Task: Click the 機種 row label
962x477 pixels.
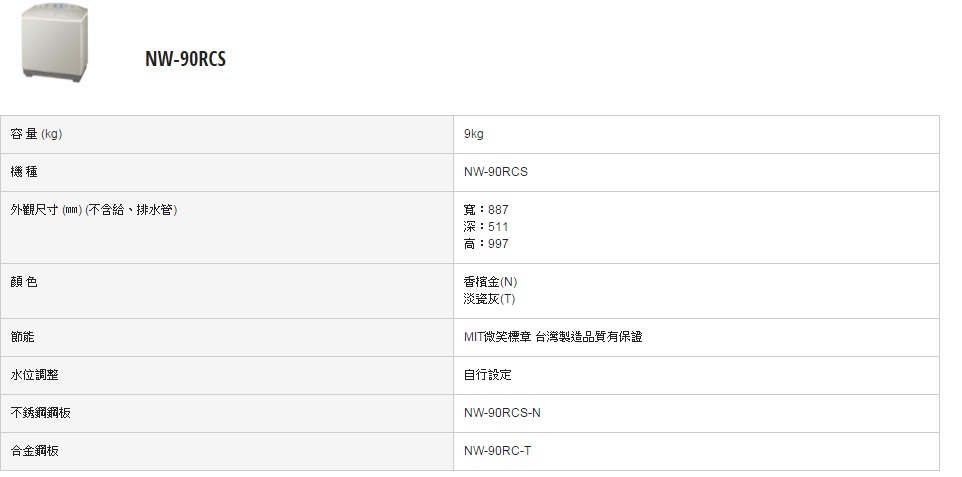Action: (x=24, y=172)
